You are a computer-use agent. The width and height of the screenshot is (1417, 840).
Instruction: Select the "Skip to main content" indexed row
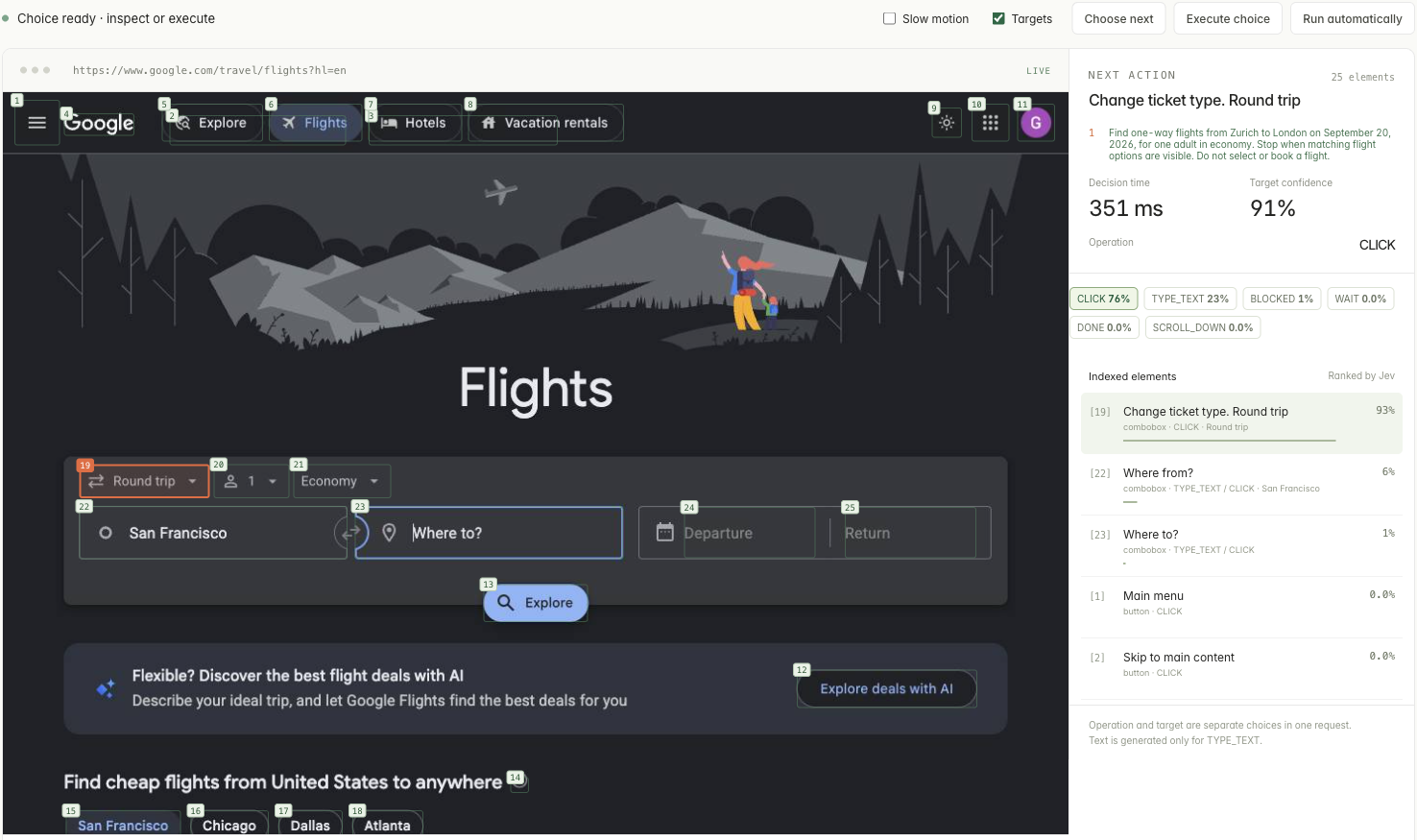(x=1241, y=669)
